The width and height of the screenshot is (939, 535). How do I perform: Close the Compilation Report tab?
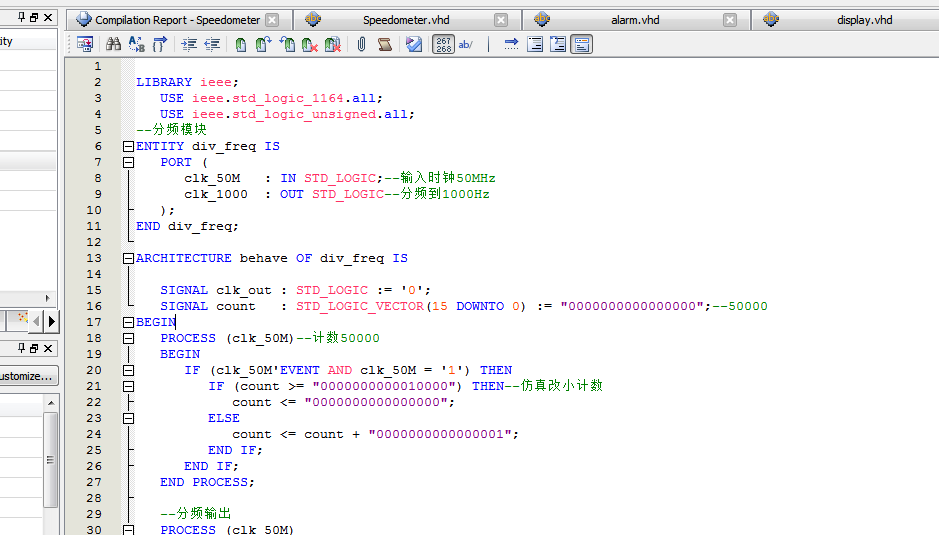273,20
